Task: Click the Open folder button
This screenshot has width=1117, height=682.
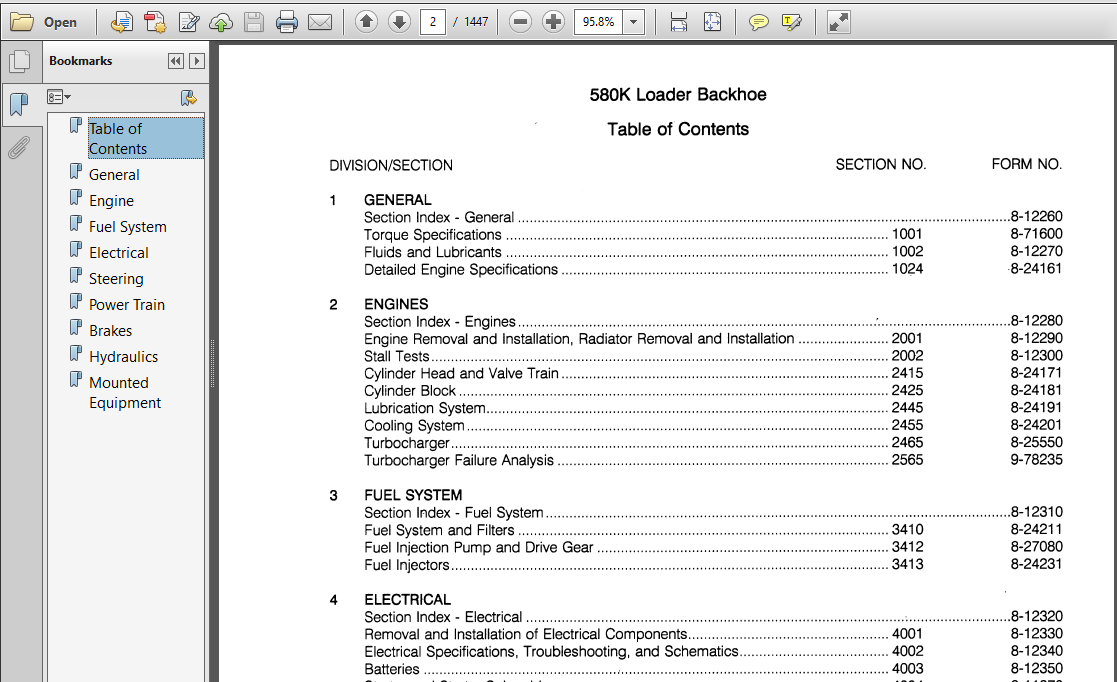Action: coord(44,22)
